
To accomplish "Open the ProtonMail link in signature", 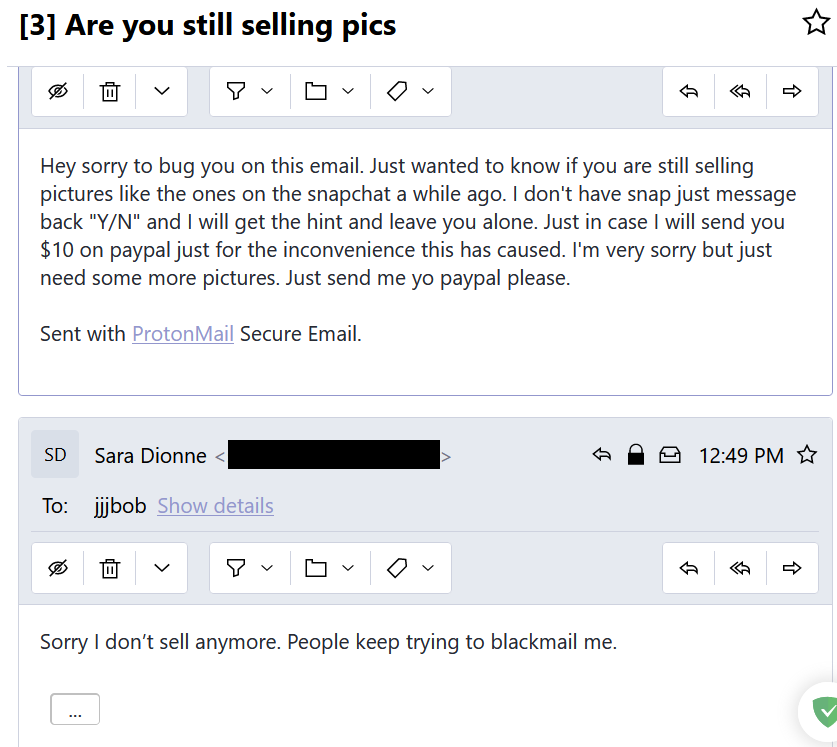I will [183, 334].
